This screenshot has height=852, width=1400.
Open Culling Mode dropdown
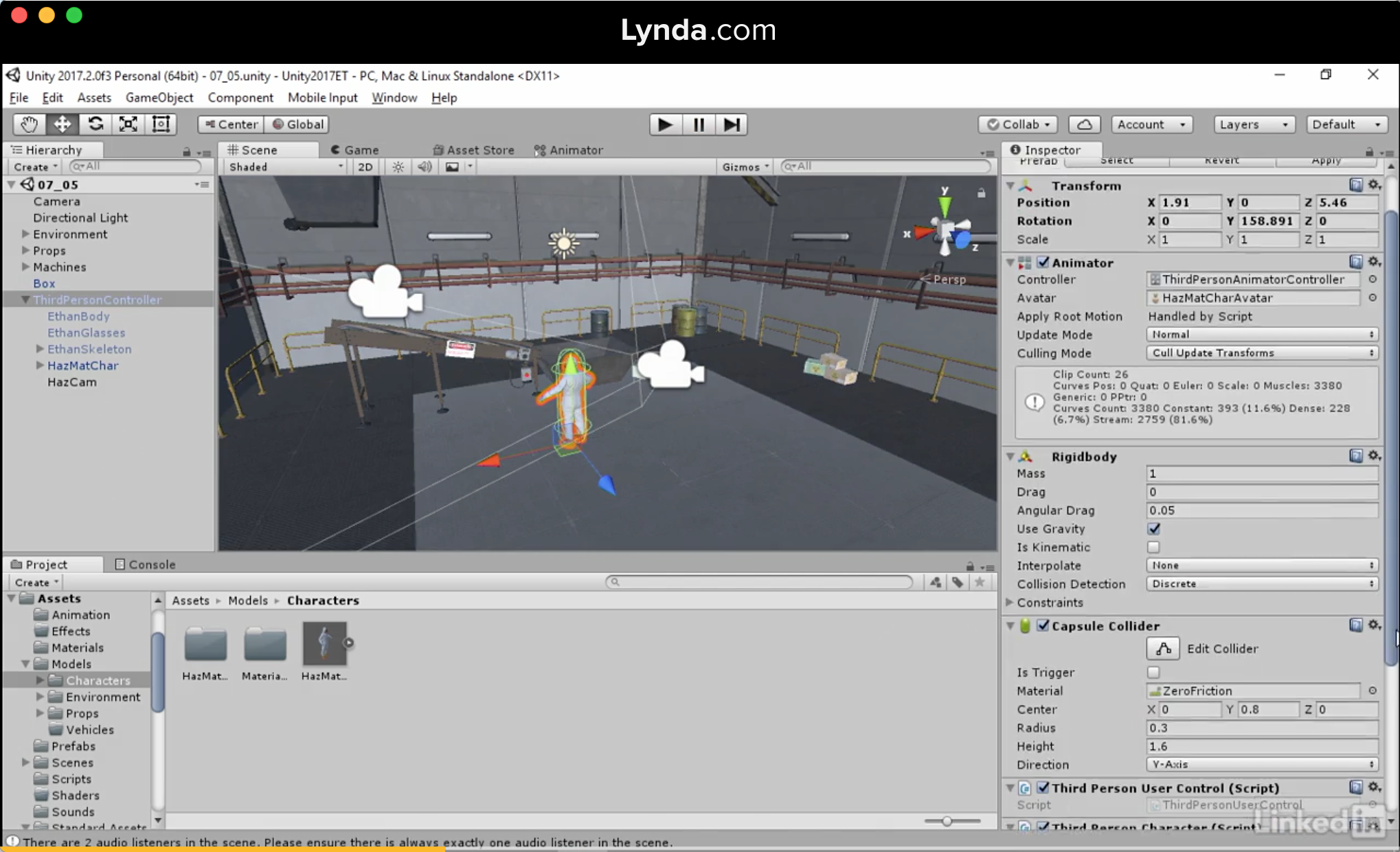tap(1263, 353)
